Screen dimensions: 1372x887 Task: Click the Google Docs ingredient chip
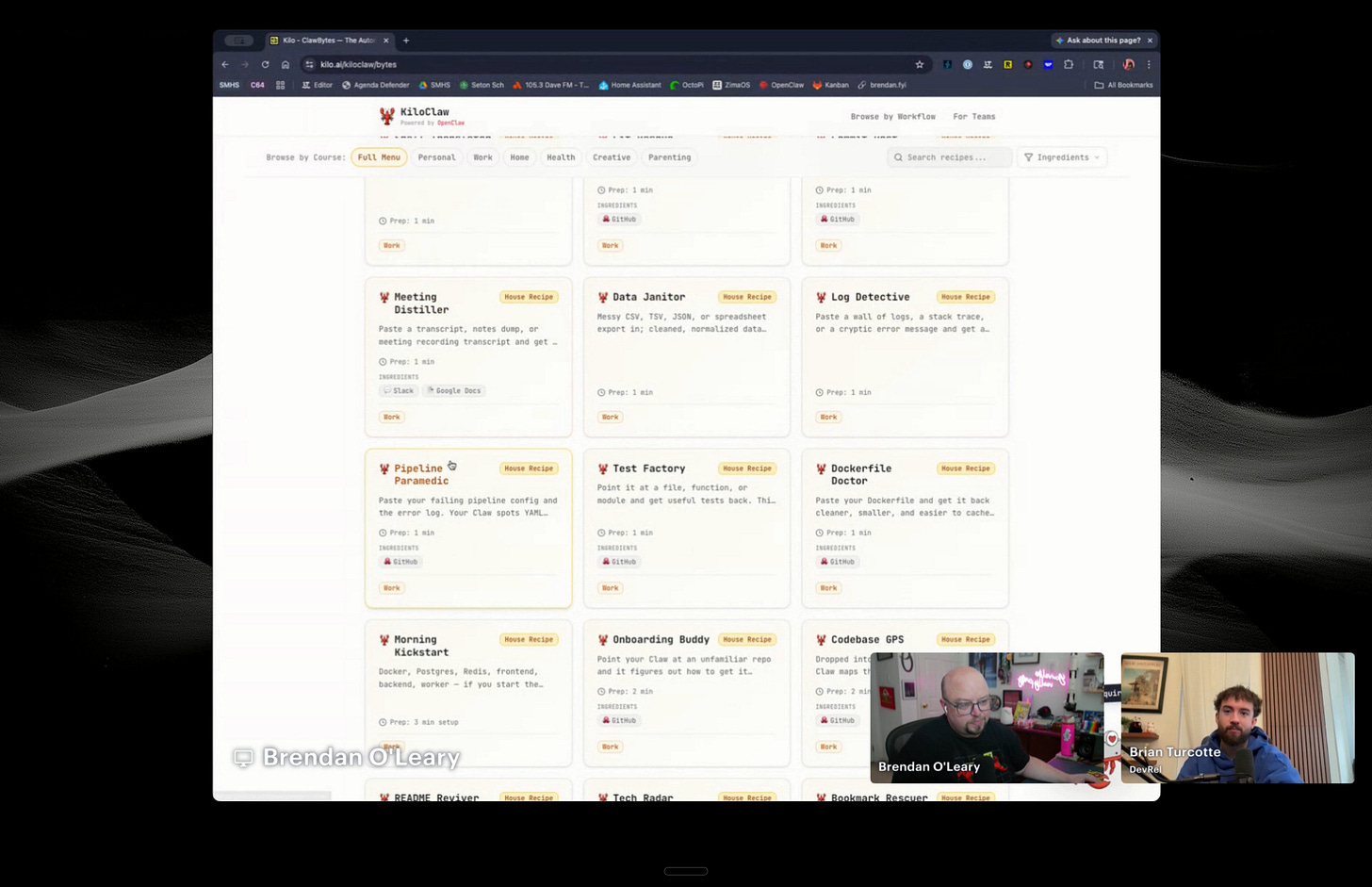454,390
